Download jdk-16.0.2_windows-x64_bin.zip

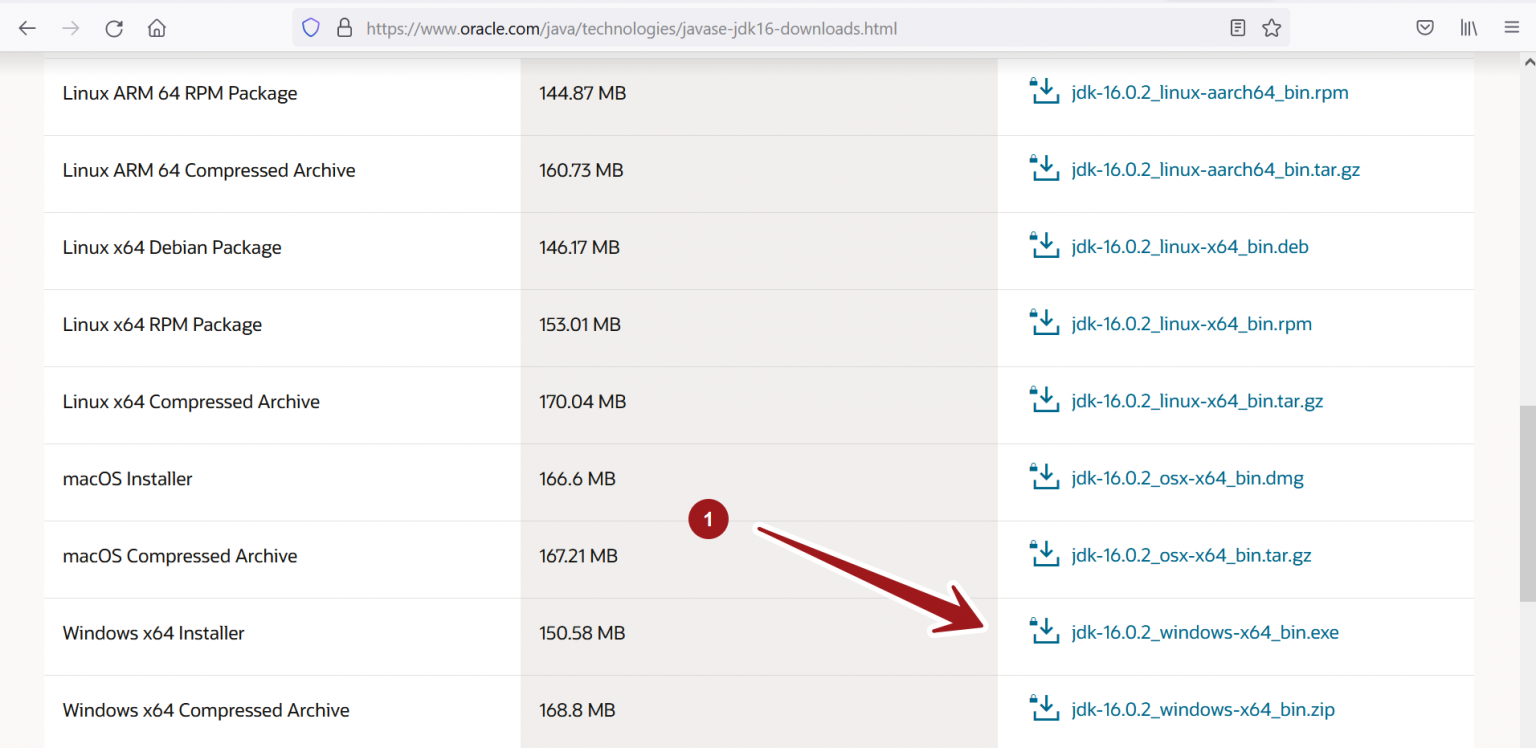click(x=1202, y=710)
